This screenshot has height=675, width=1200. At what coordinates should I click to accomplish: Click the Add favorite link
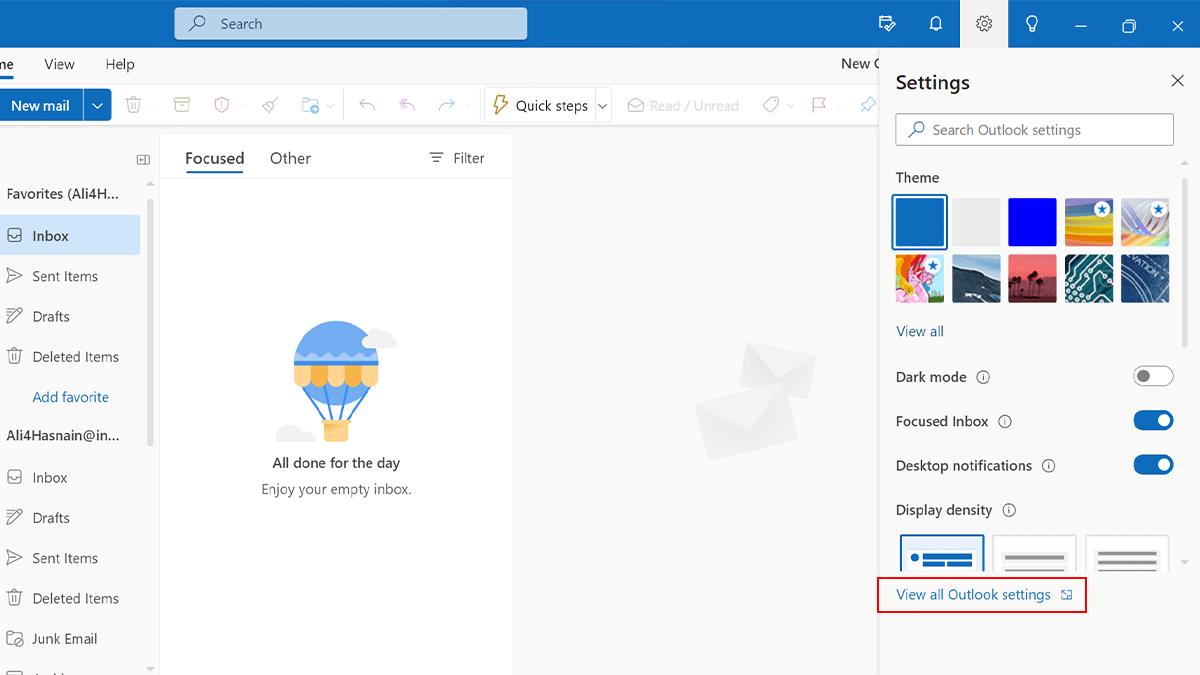click(70, 397)
